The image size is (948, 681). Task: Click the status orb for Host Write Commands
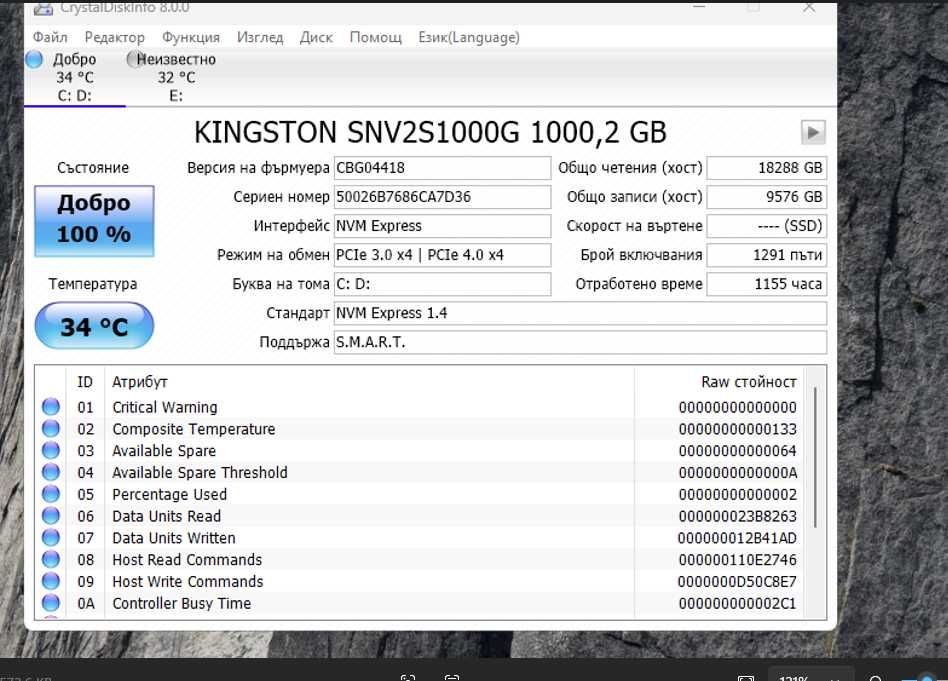[51, 581]
